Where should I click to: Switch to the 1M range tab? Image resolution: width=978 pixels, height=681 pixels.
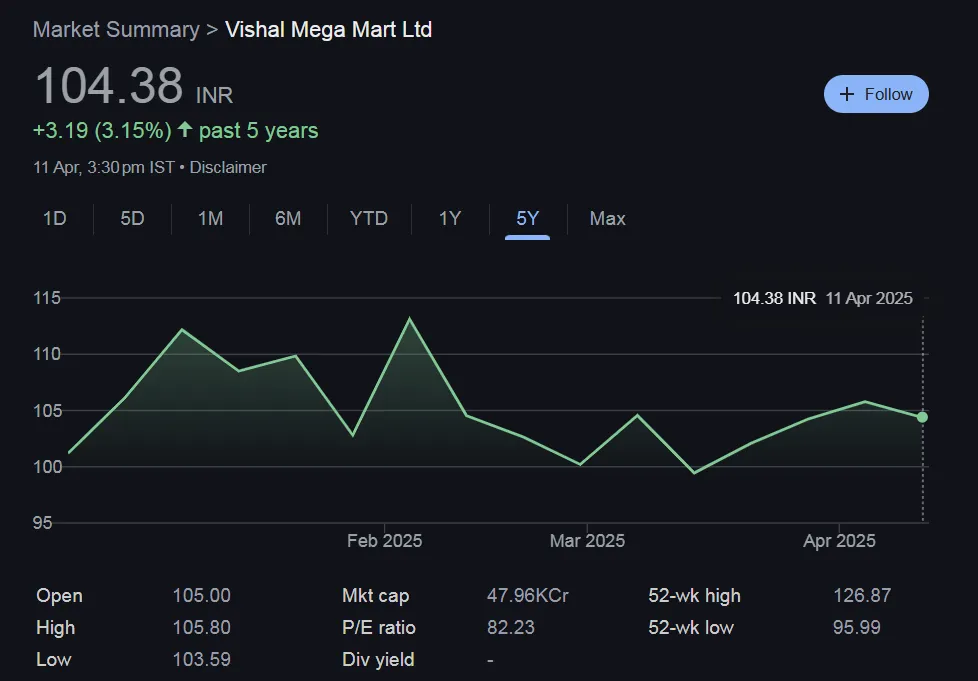tap(210, 218)
